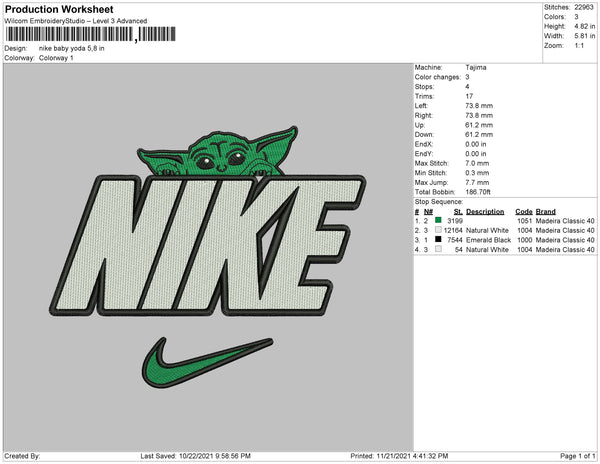Click the Baby Yoda head in the design preview
The image size is (600, 464).
[218, 152]
